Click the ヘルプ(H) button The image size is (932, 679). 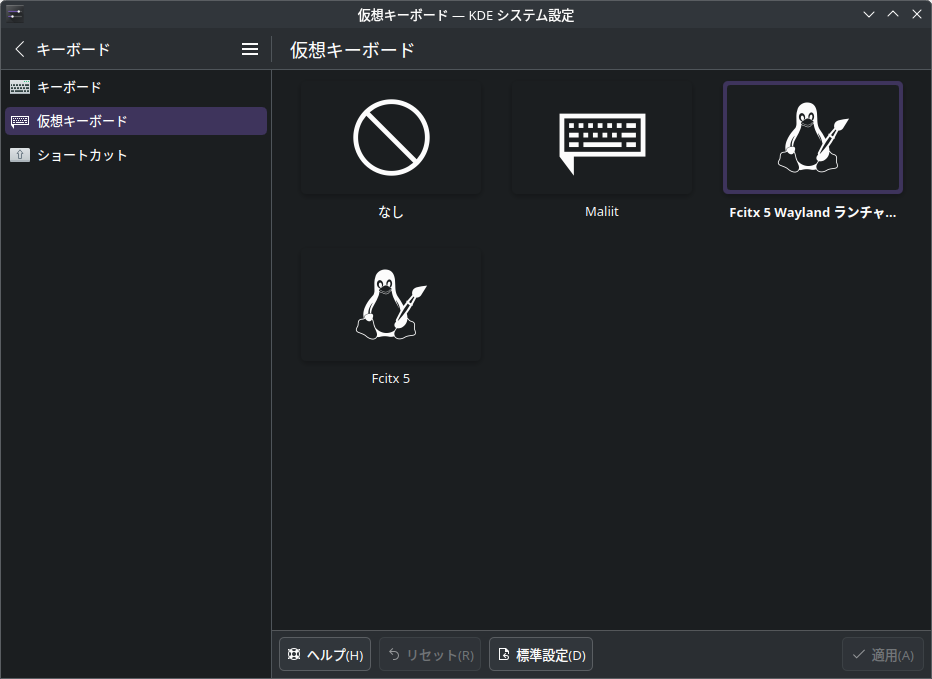click(x=324, y=654)
